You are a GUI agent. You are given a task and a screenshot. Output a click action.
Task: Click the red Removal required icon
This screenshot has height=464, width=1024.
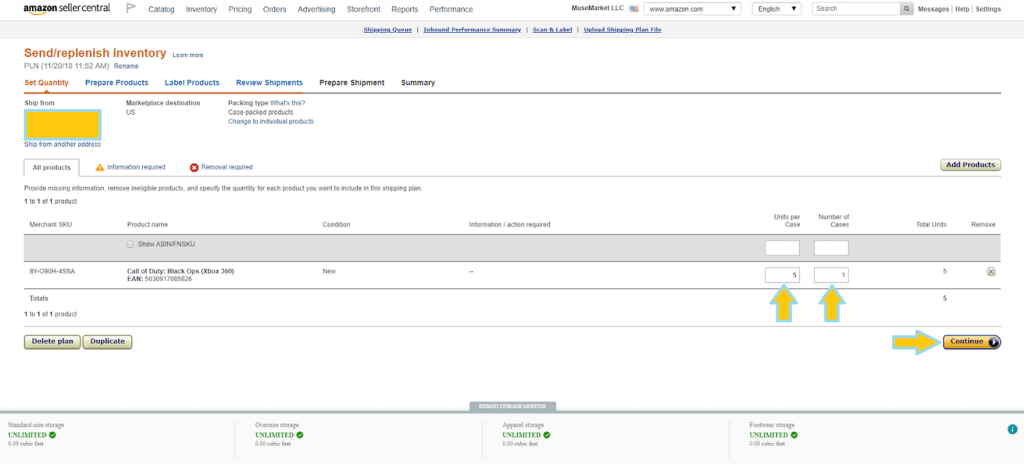pos(194,167)
